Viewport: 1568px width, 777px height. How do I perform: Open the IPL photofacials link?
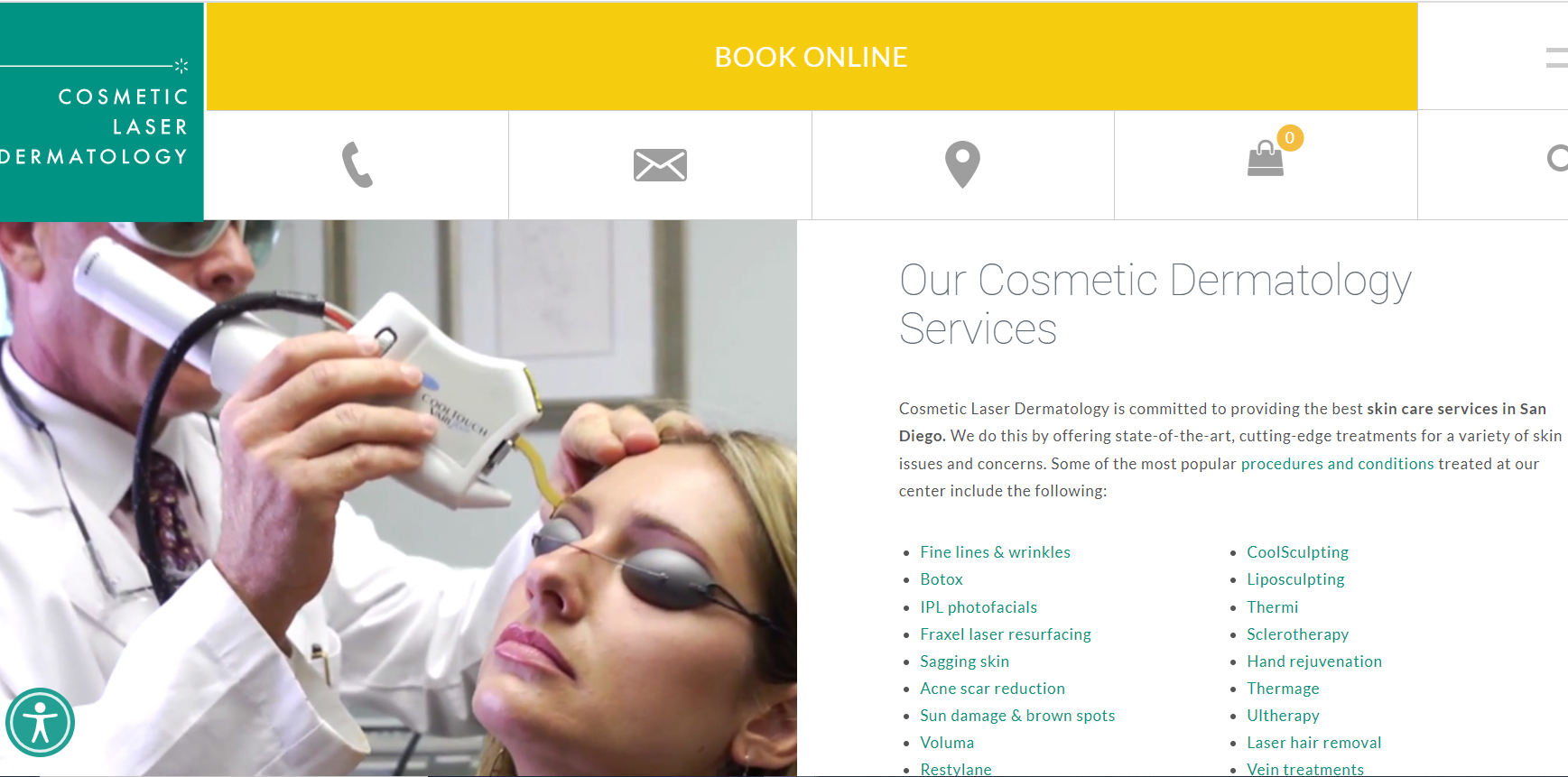[x=979, y=607]
